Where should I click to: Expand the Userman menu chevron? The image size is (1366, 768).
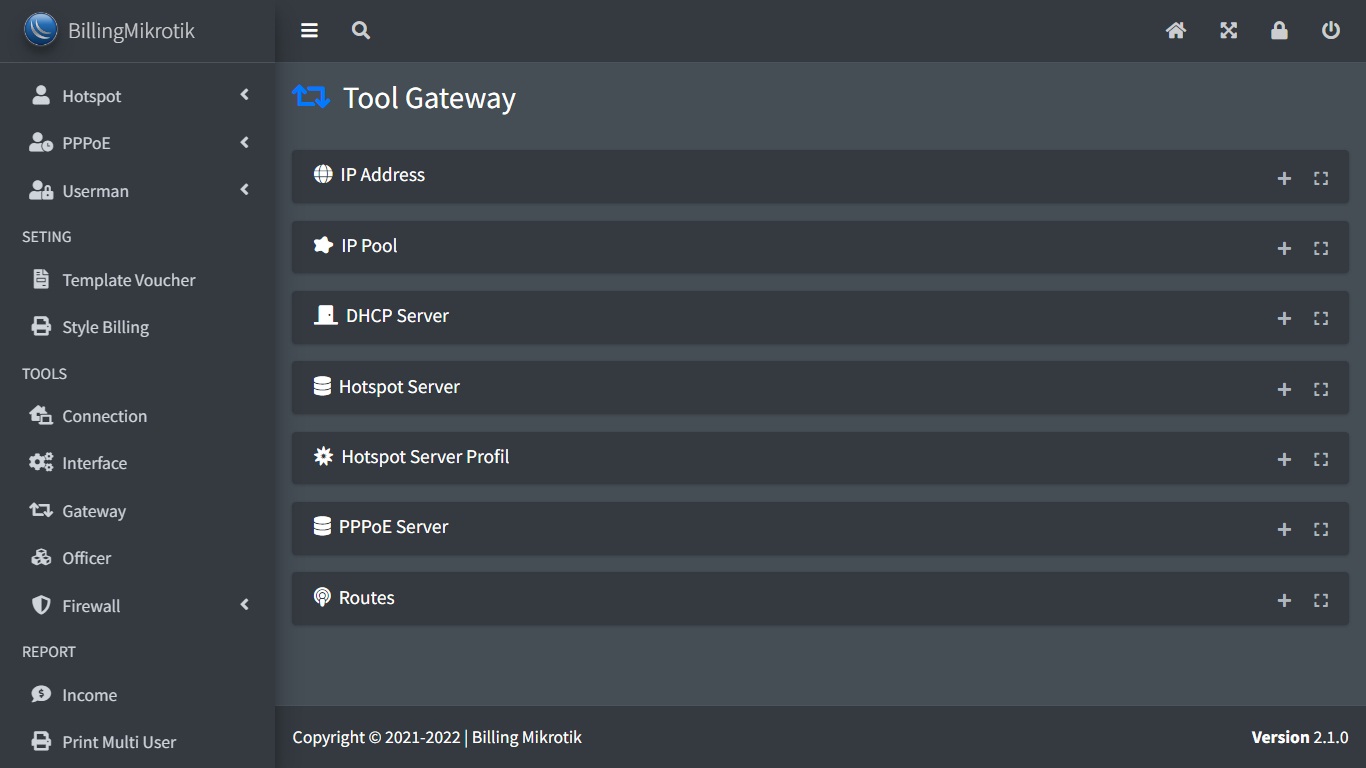point(244,191)
